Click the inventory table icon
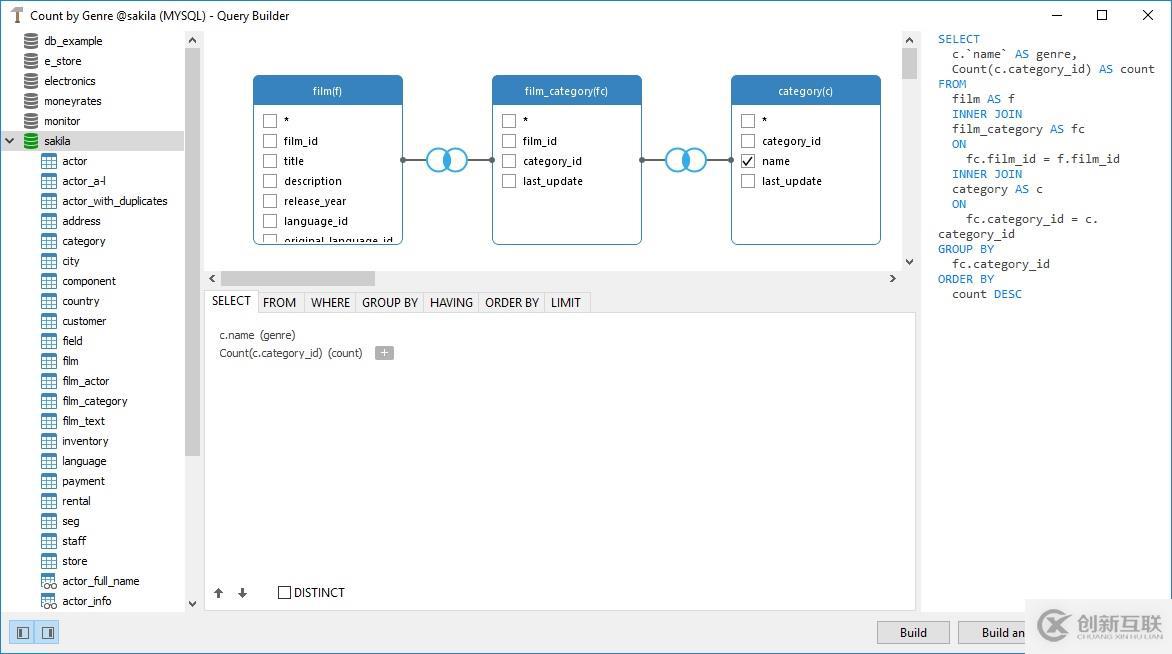1172x654 pixels. (49, 441)
